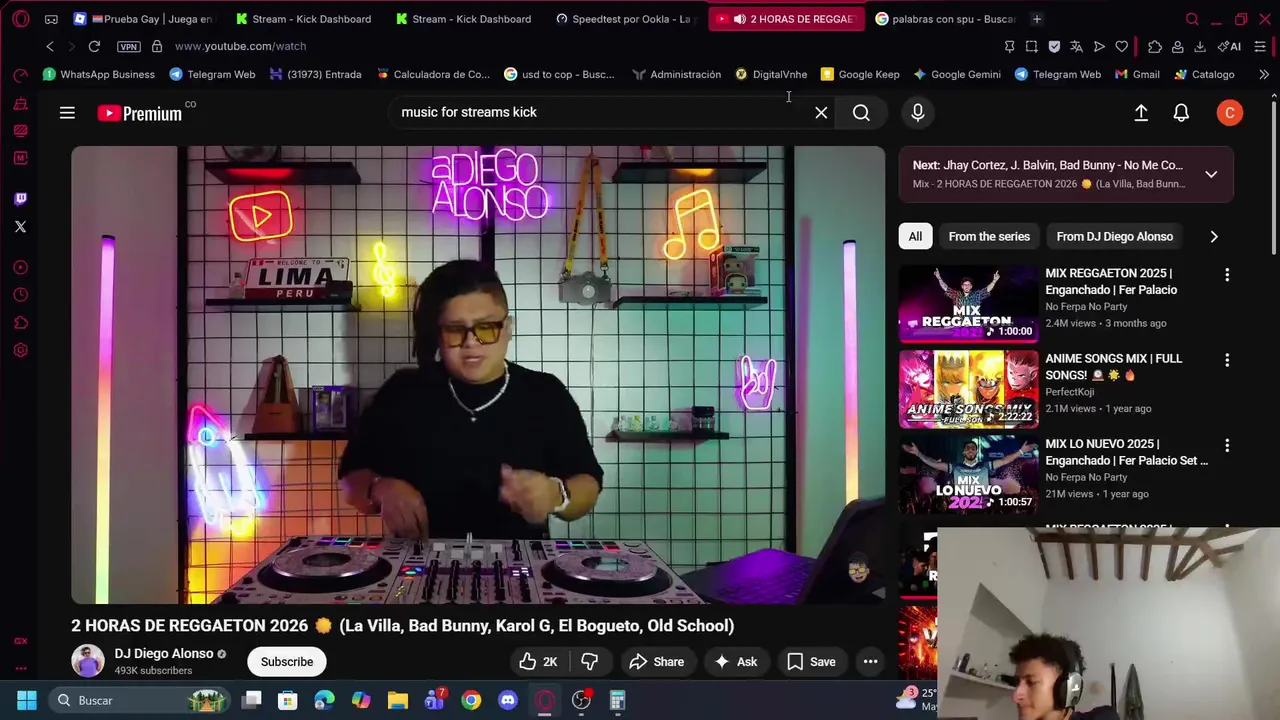The image size is (1280, 720).
Task: Open Opera GX main menu logo
Action: pyautogui.click(x=21, y=19)
